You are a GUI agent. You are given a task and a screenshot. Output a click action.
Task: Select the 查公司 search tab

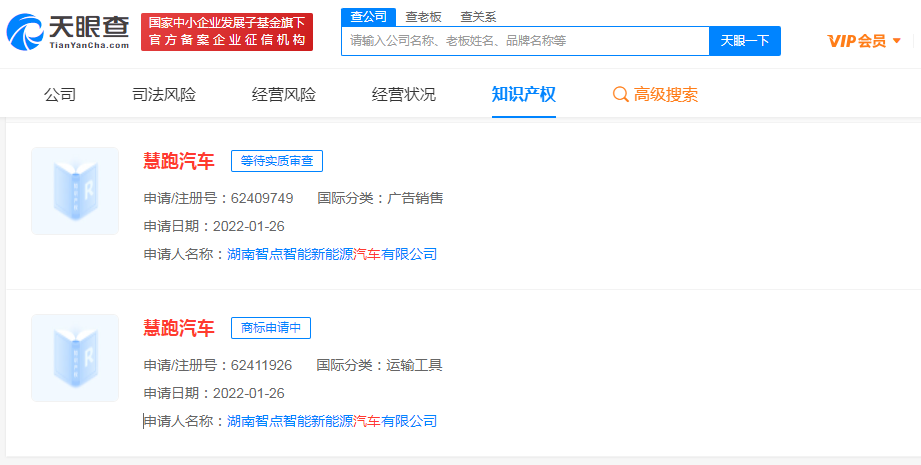pyautogui.click(x=368, y=16)
